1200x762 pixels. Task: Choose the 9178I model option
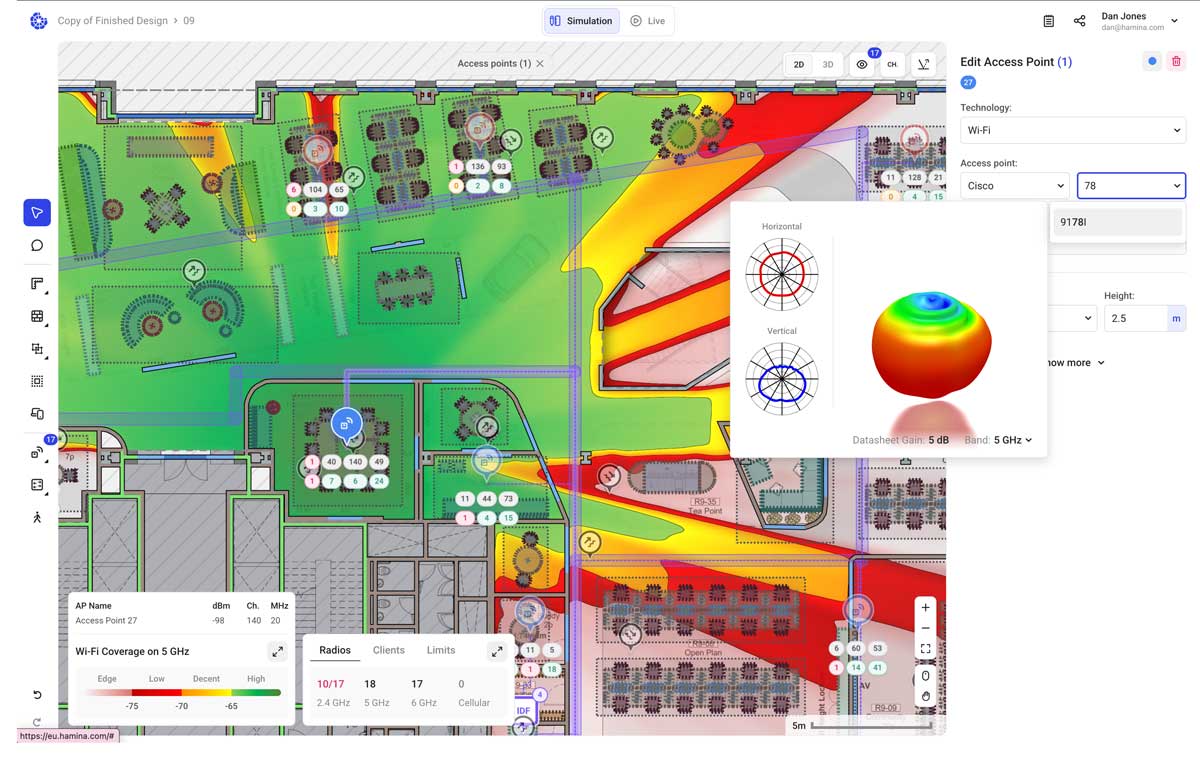pyautogui.click(x=1116, y=222)
